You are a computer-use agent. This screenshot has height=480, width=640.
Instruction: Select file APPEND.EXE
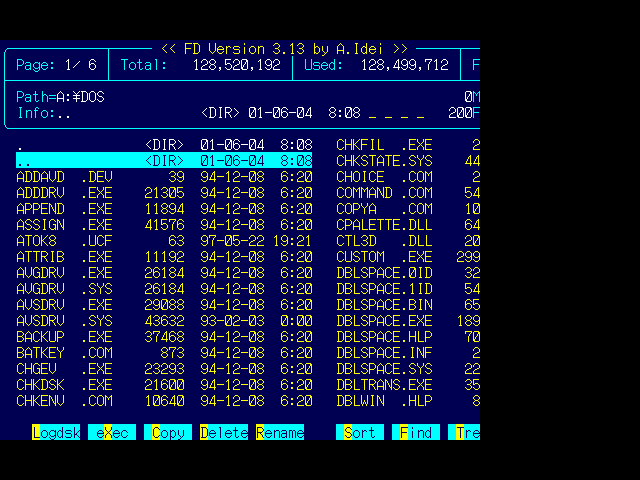[x=164, y=209]
